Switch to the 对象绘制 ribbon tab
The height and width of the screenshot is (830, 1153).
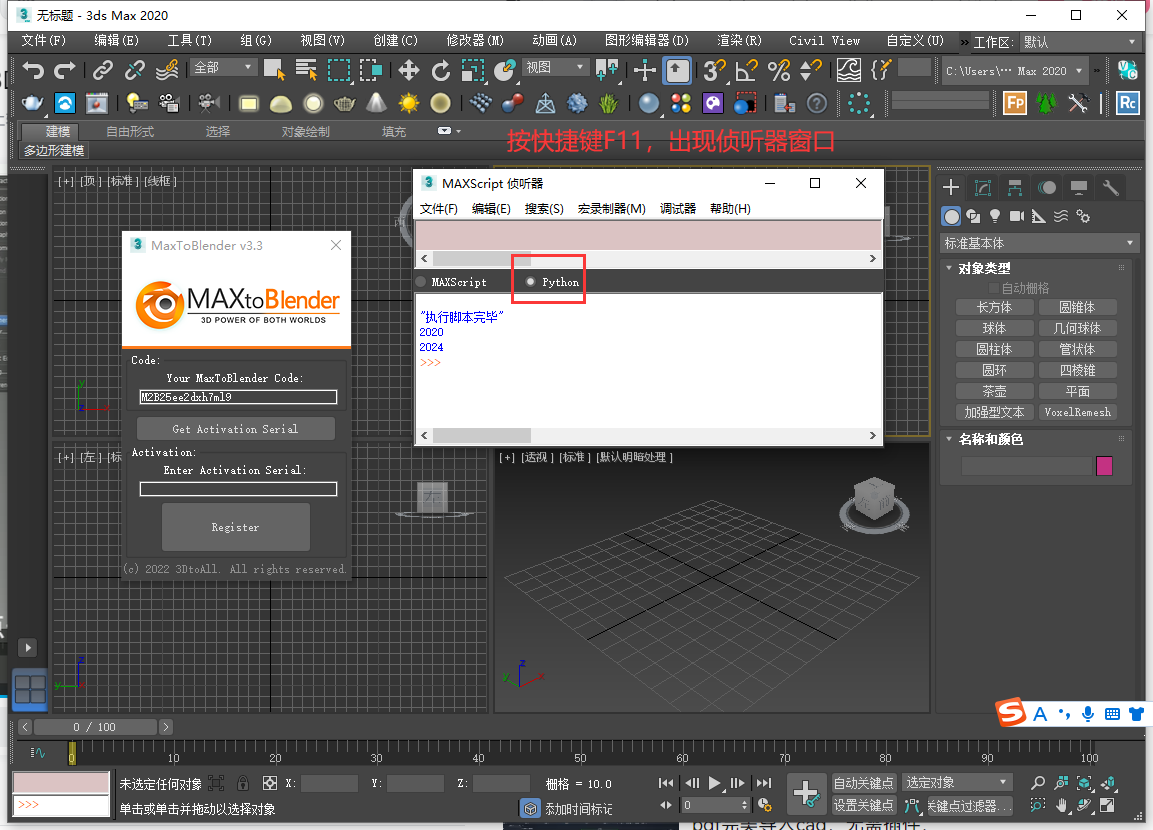point(306,132)
